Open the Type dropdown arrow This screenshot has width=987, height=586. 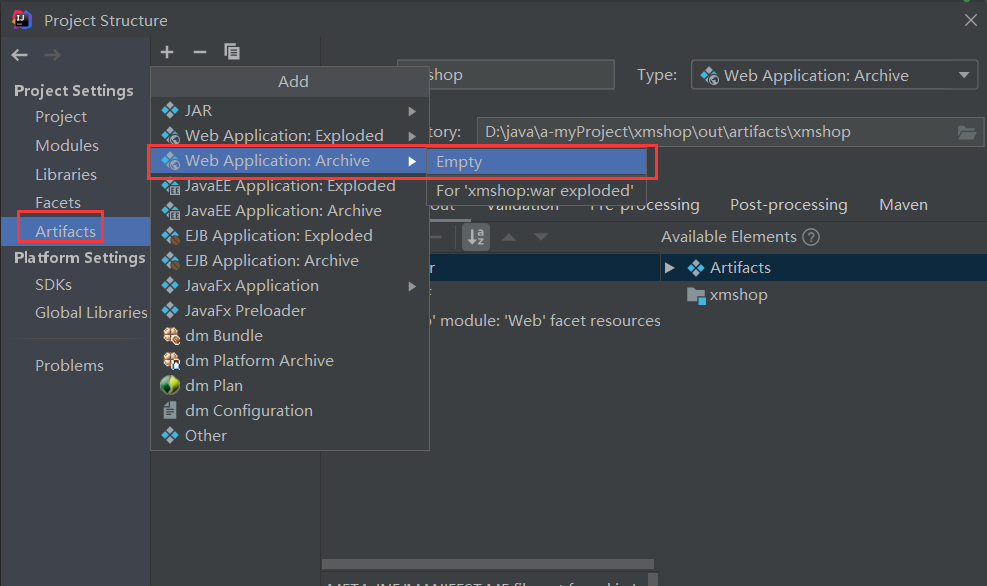(x=964, y=75)
